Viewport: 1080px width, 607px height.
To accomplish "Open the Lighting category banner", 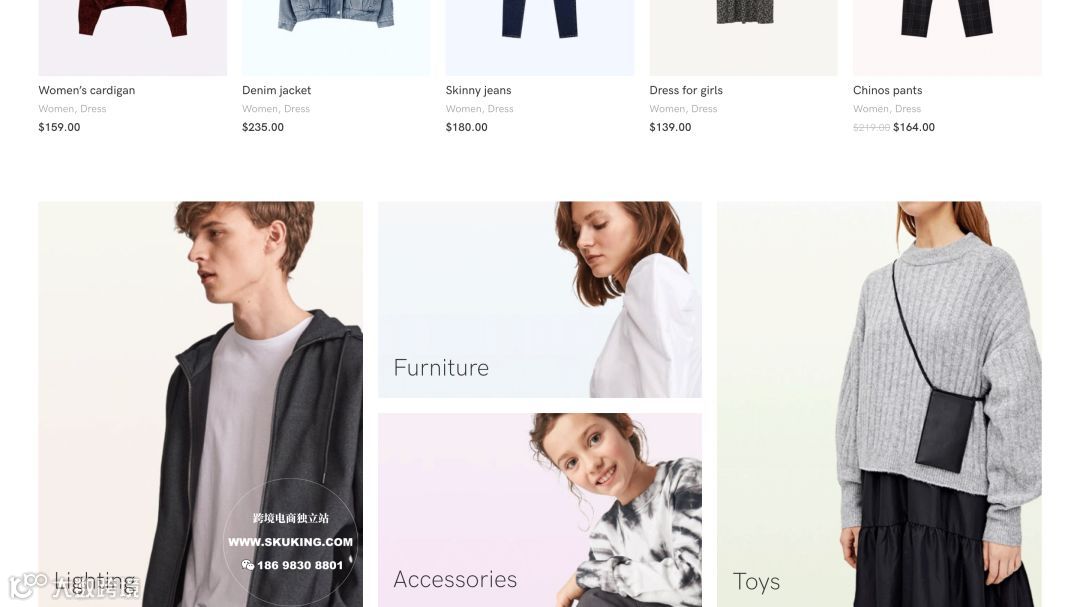I will pos(200,404).
